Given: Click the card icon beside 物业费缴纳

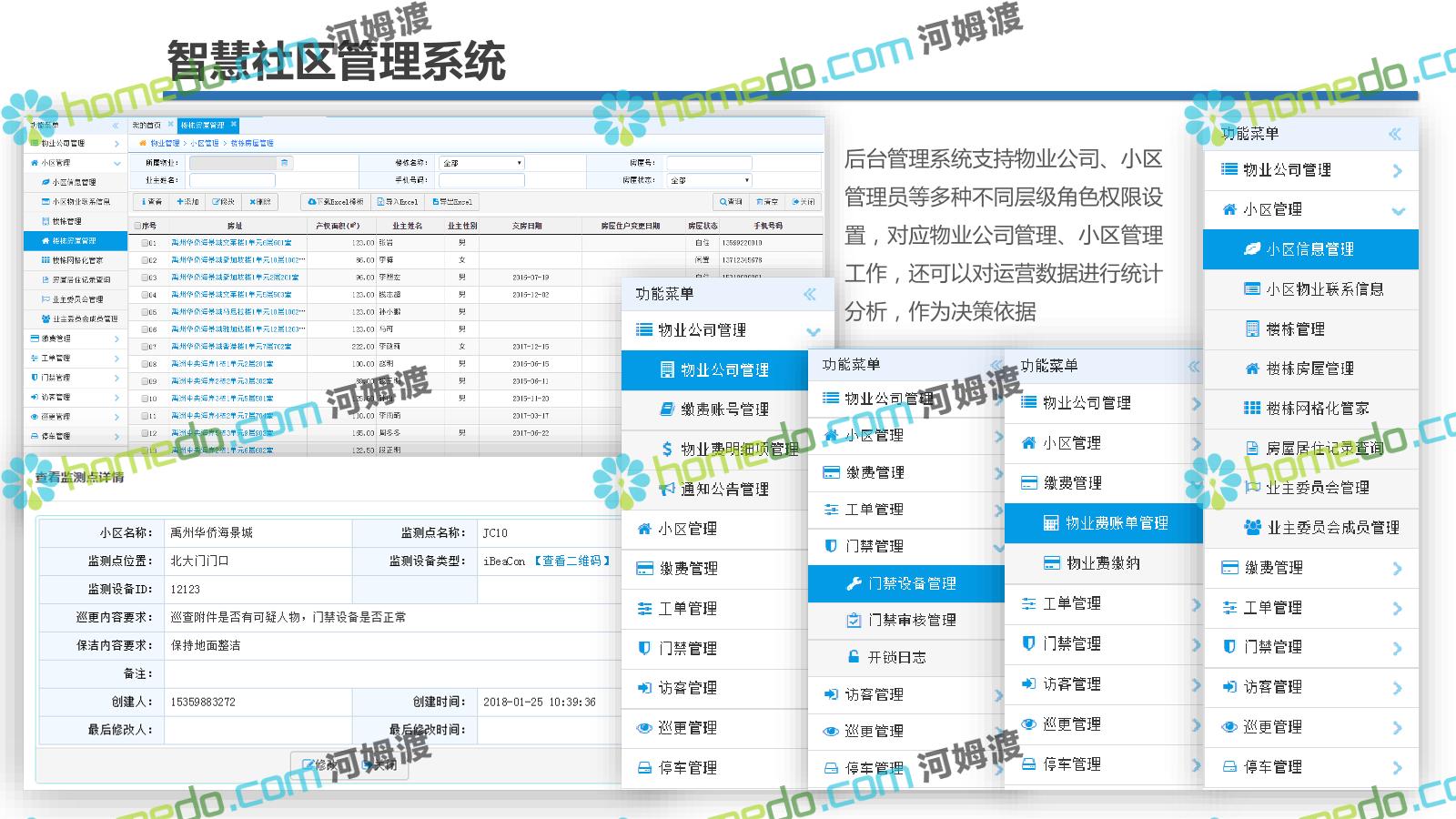Looking at the screenshot, I should tap(1051, 563).
